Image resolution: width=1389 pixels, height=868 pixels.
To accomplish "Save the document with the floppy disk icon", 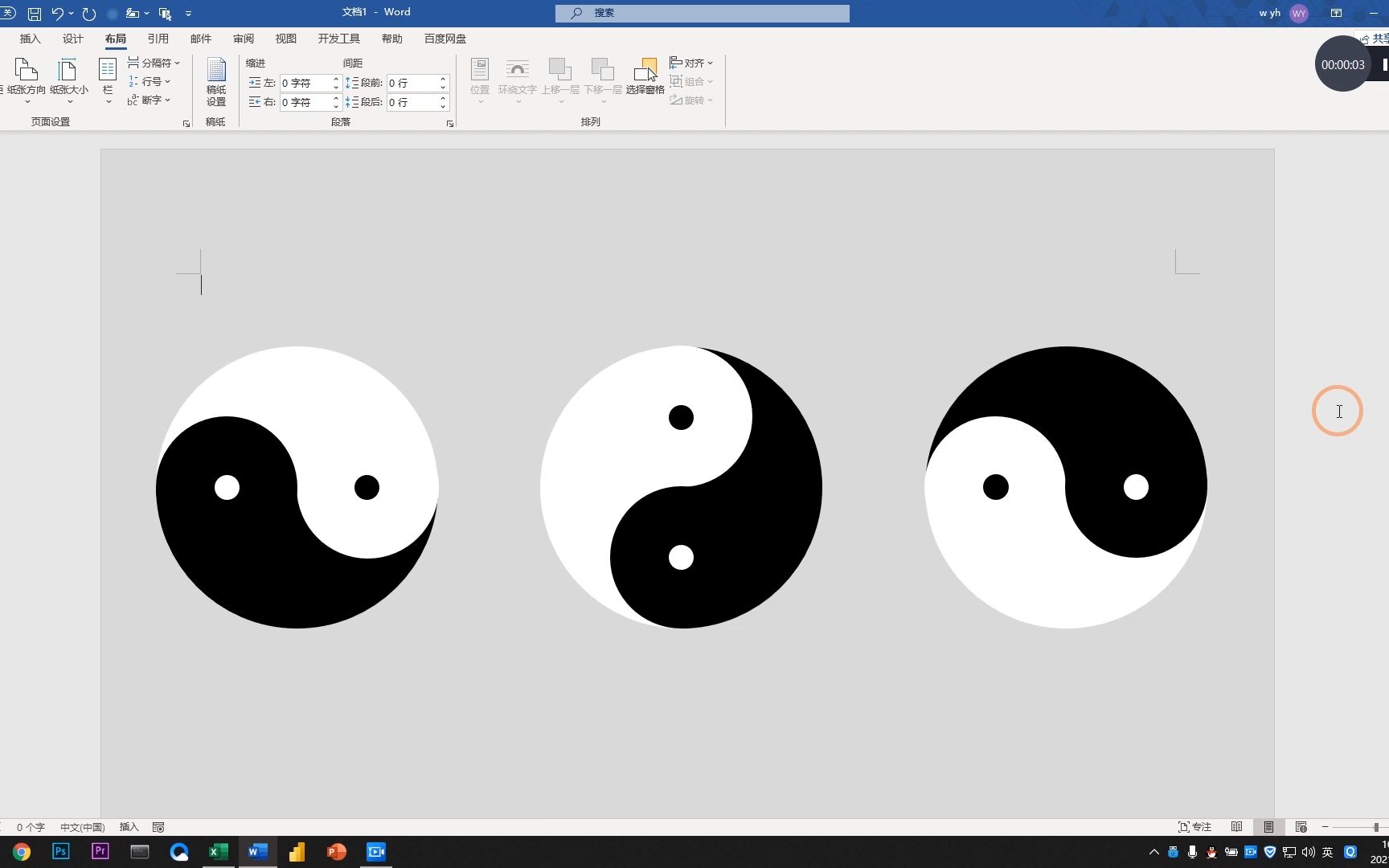I will pos(35,14).
